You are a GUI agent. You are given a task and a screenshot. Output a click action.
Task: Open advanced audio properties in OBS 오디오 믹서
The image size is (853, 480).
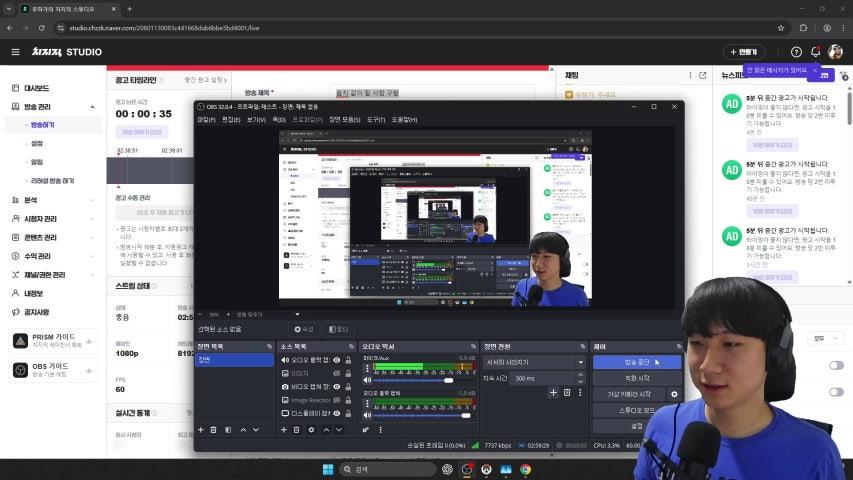coord(366,430)
